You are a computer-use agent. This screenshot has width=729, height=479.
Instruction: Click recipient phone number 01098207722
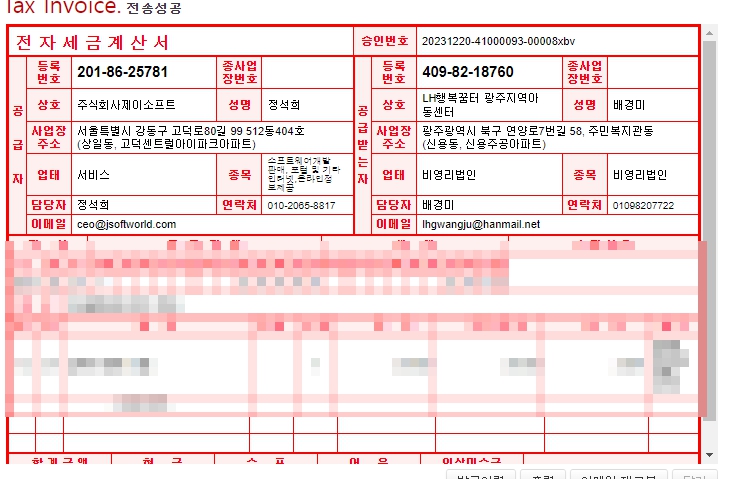coord(643,206)
